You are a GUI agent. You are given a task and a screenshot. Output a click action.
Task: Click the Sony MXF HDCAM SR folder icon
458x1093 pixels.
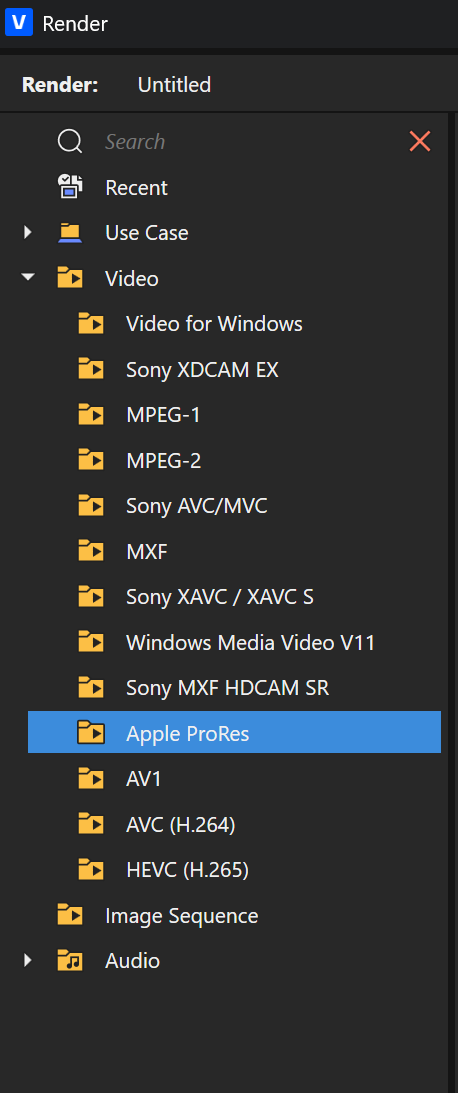91,687
